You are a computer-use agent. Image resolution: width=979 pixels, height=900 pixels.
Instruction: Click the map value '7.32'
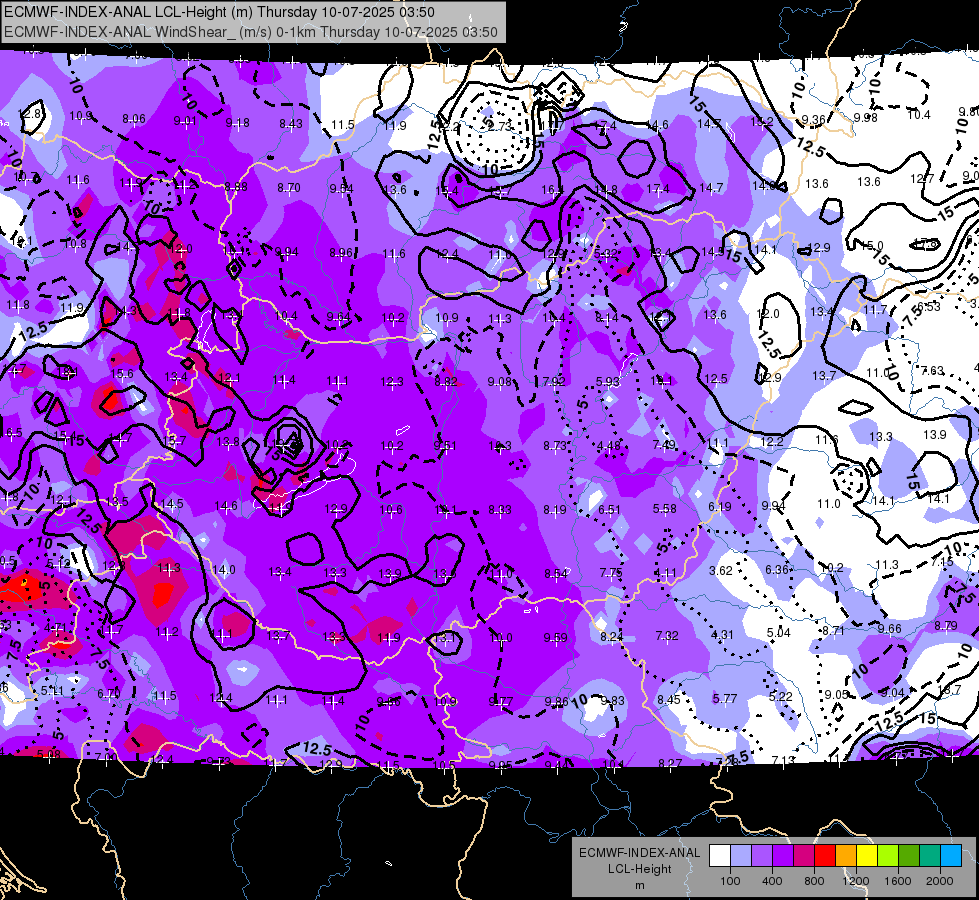(x=667, y=635)
